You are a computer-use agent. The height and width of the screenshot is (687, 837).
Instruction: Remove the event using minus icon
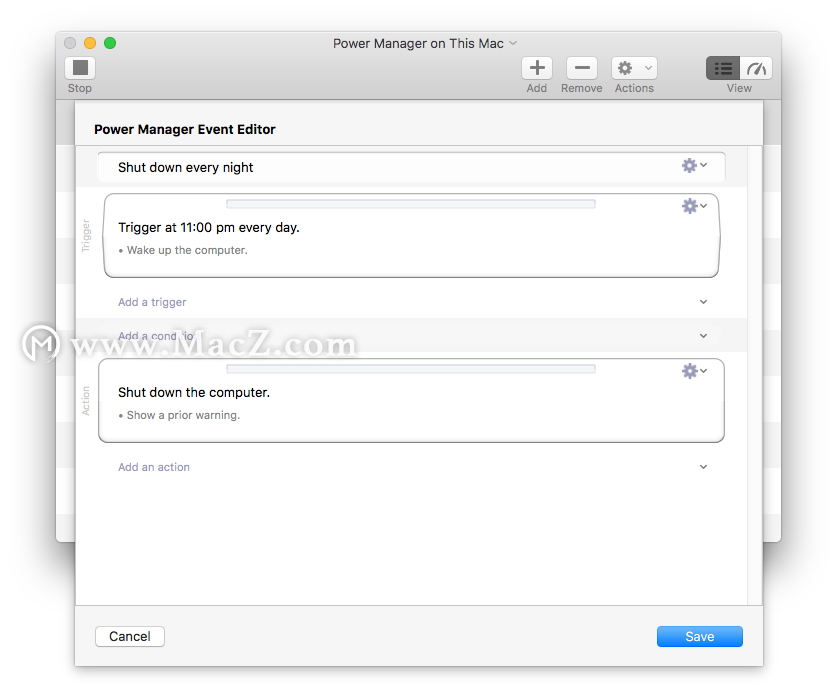(x=582, y=68)
